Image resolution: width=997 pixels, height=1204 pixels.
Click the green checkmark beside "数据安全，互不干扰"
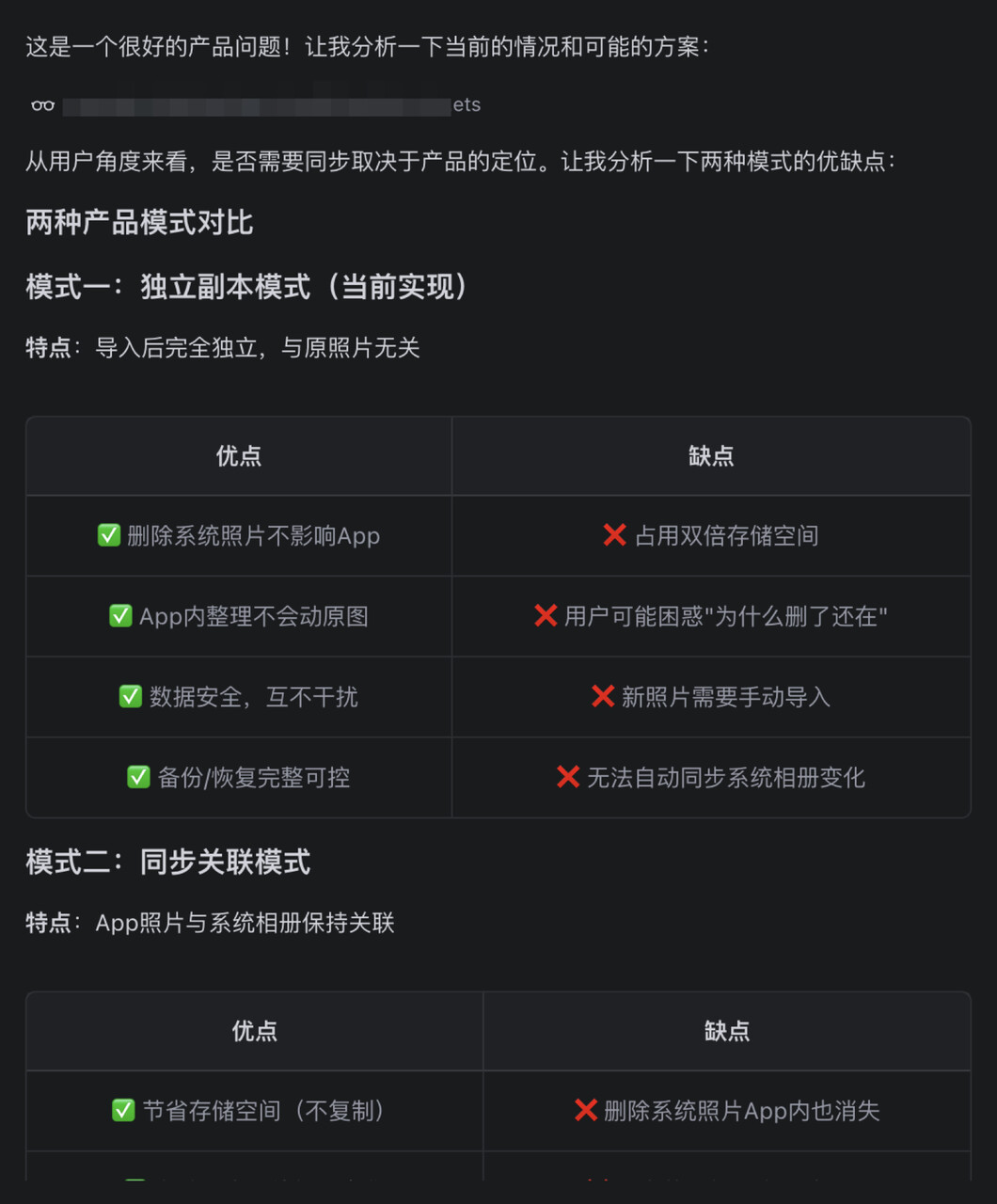[131, 696]
